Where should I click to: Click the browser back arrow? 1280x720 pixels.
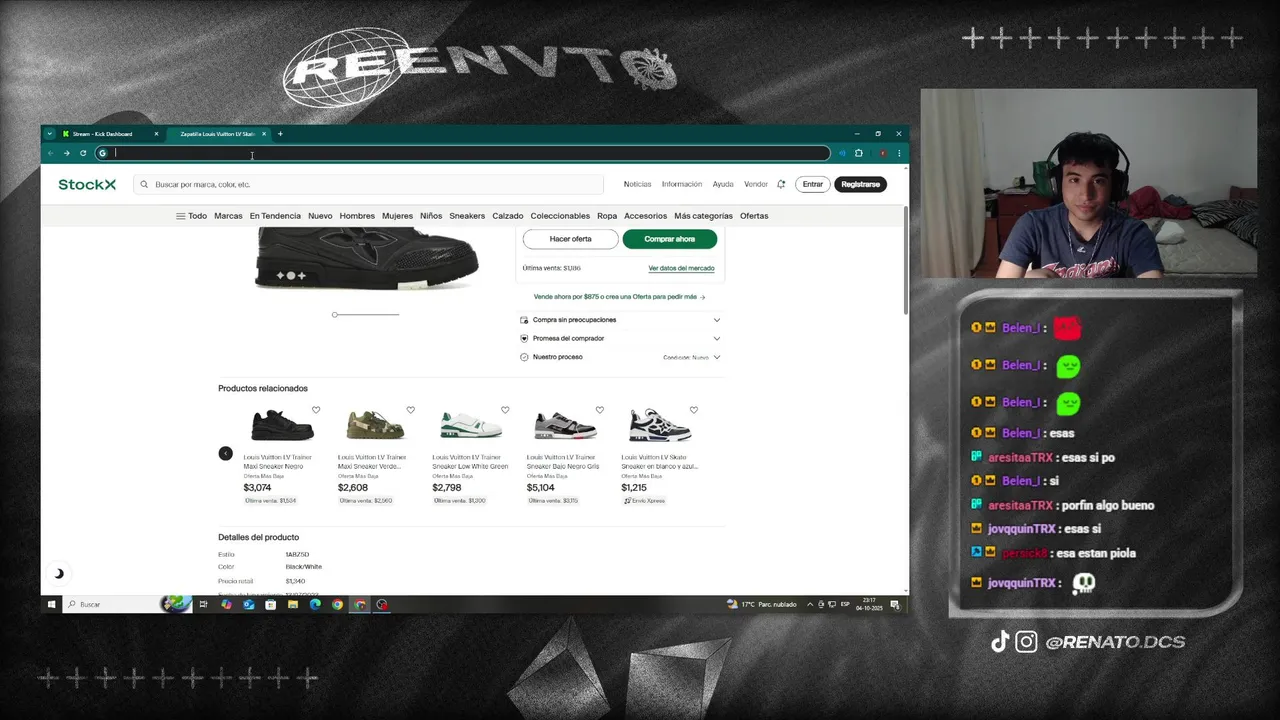coord(50,153)
